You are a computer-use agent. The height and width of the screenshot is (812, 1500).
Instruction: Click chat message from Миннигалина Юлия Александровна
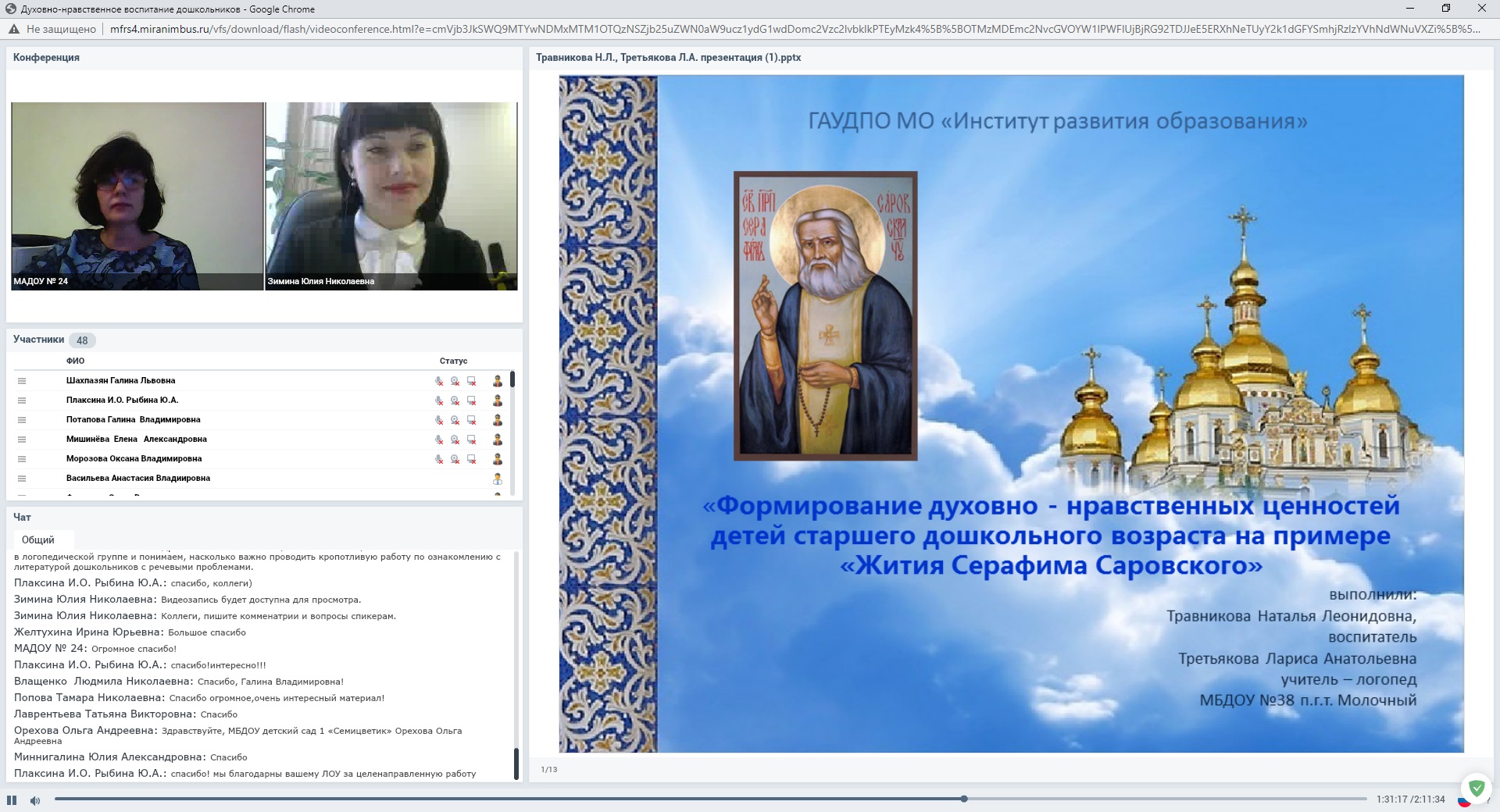[x=130, y=757]
